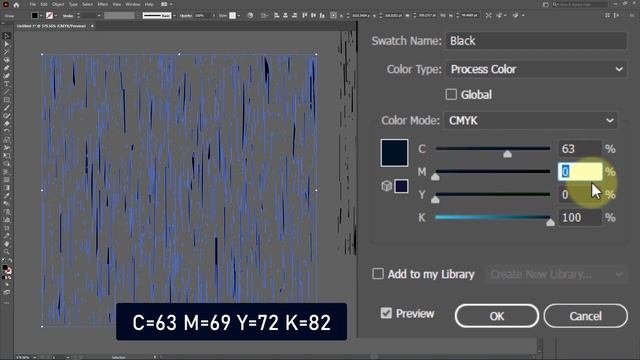Check Add to my Library
Screen dimensions: 640x360
tap(378, 274)
